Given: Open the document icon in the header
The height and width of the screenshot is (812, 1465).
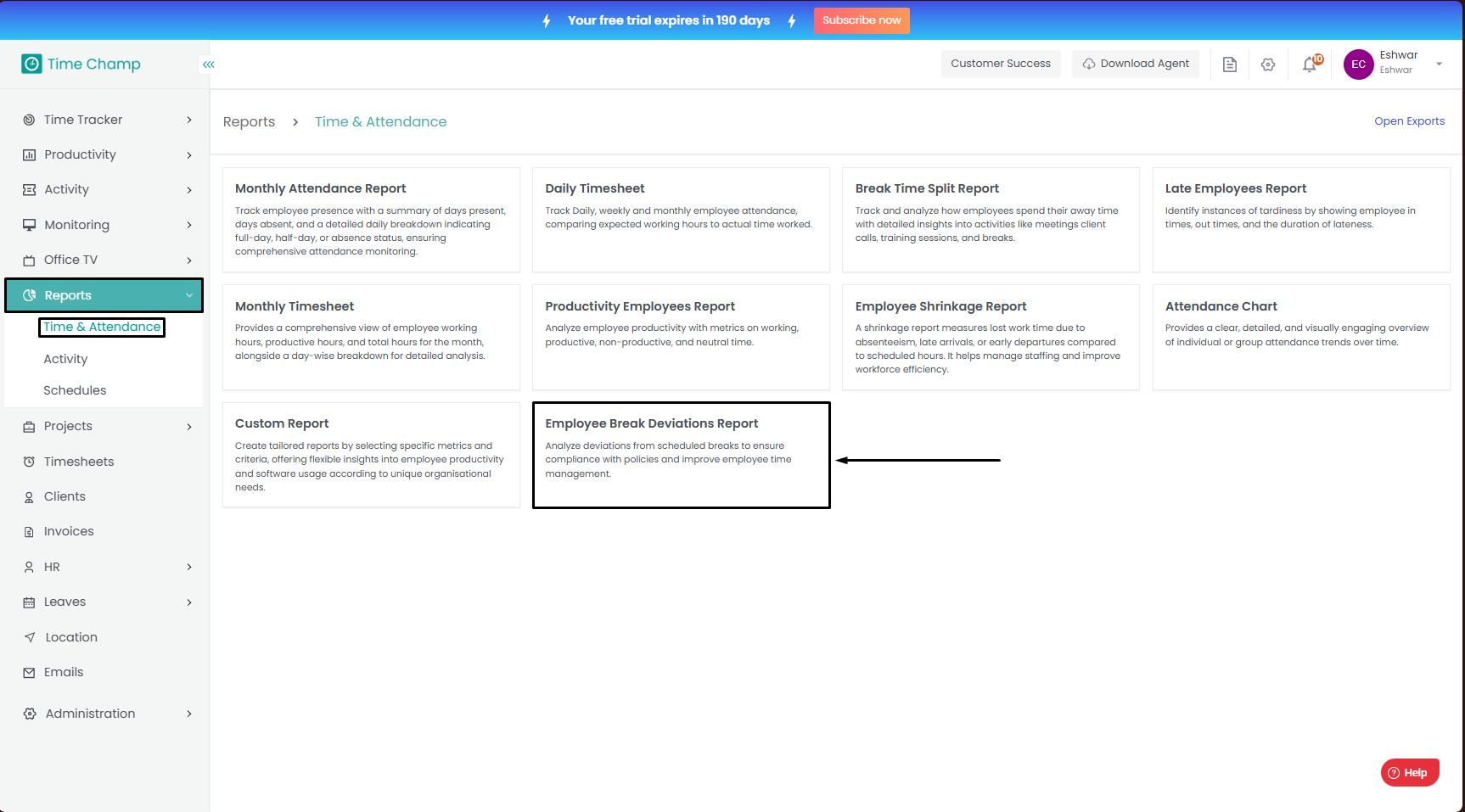Looking at the screenshot, I should (1229, 64).
